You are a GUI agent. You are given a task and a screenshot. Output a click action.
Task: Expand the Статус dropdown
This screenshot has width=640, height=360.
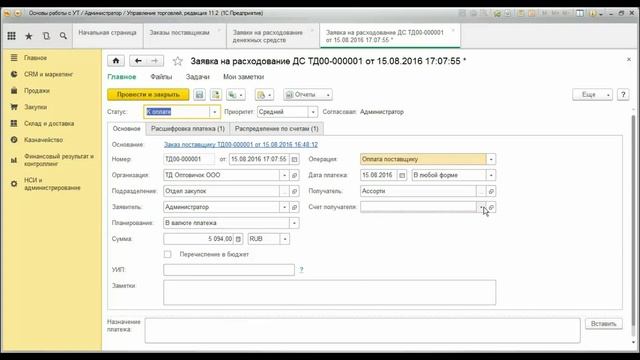click(215, 112)
